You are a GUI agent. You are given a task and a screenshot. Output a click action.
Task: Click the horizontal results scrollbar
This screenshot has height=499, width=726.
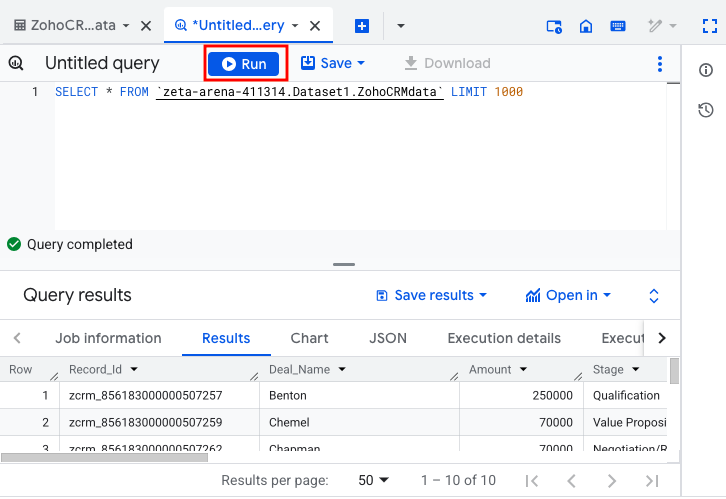click(x=105, y=458)
